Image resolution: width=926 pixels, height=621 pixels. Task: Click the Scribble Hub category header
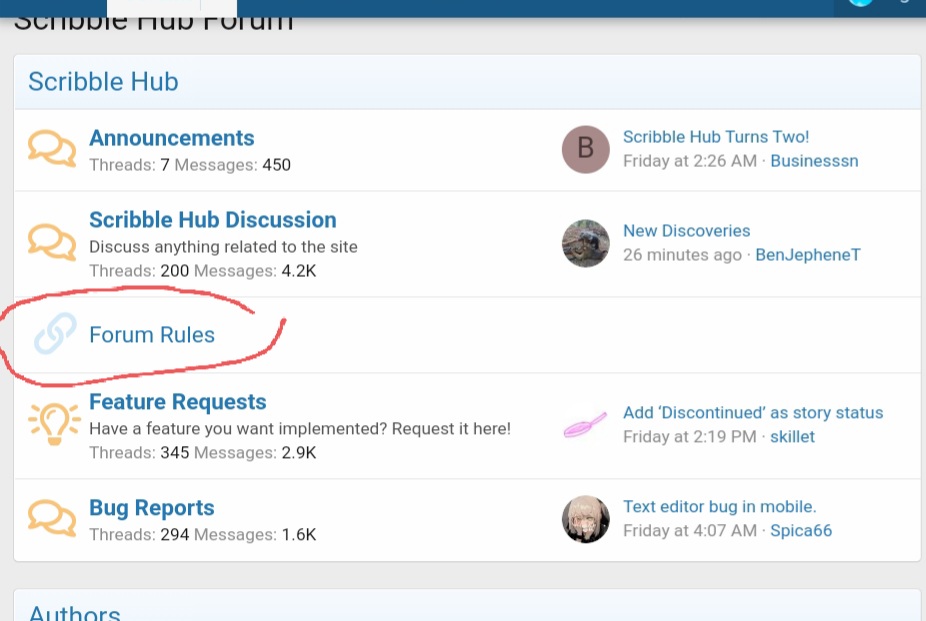(103, 82)
